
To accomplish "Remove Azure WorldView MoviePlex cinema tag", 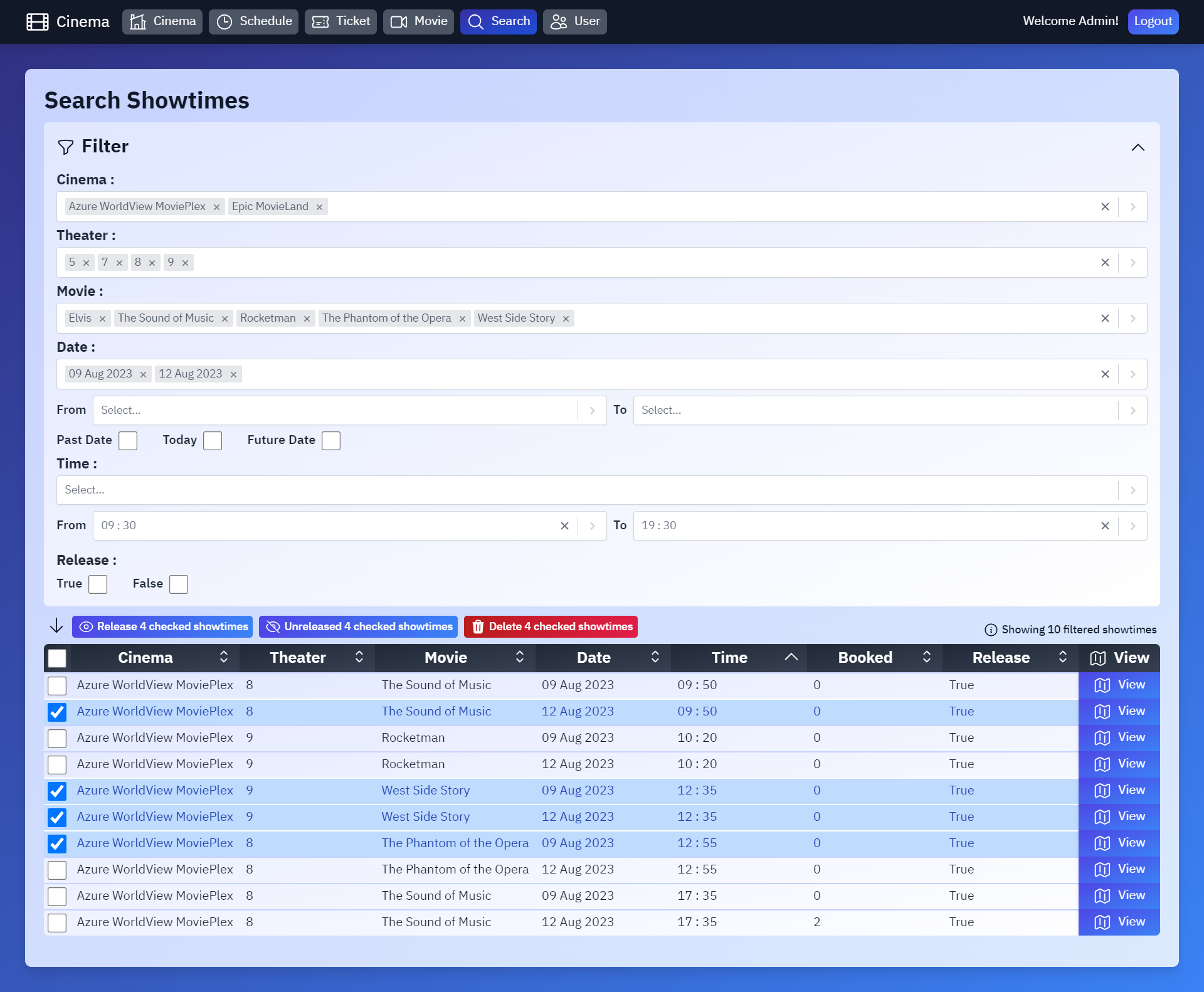I will (216, 207).
